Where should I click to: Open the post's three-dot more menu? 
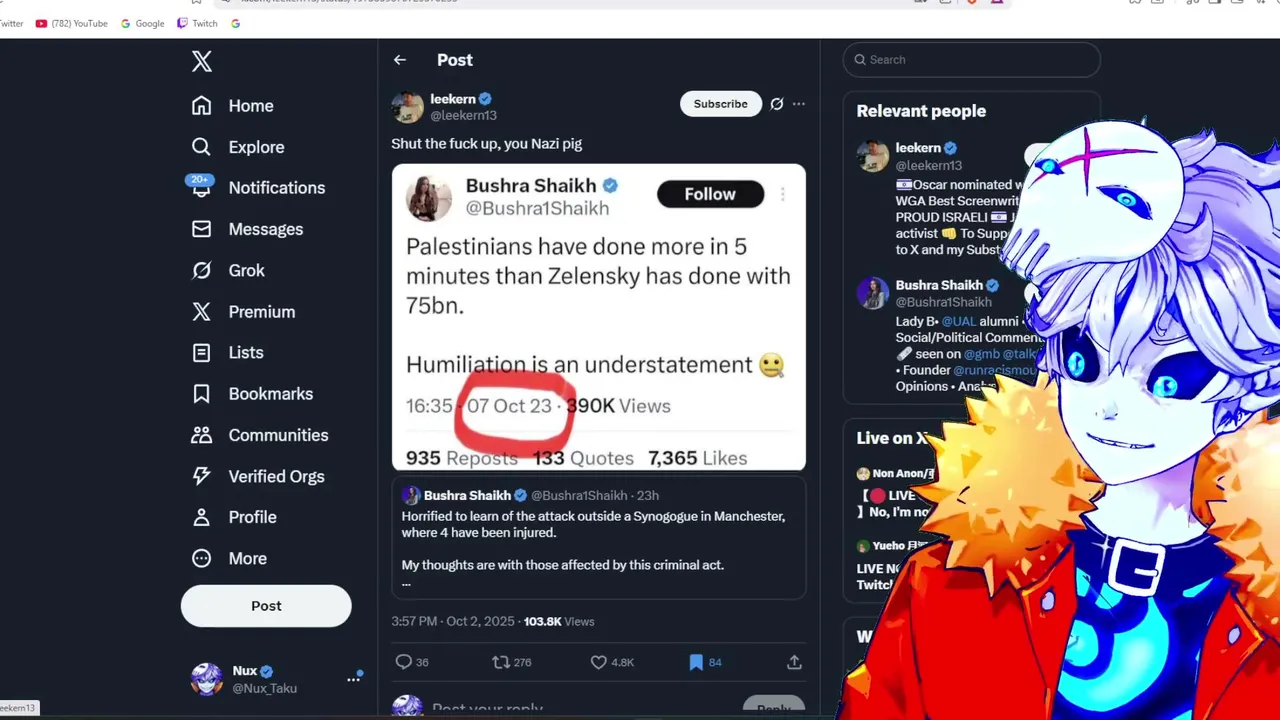tap(799, 104)
